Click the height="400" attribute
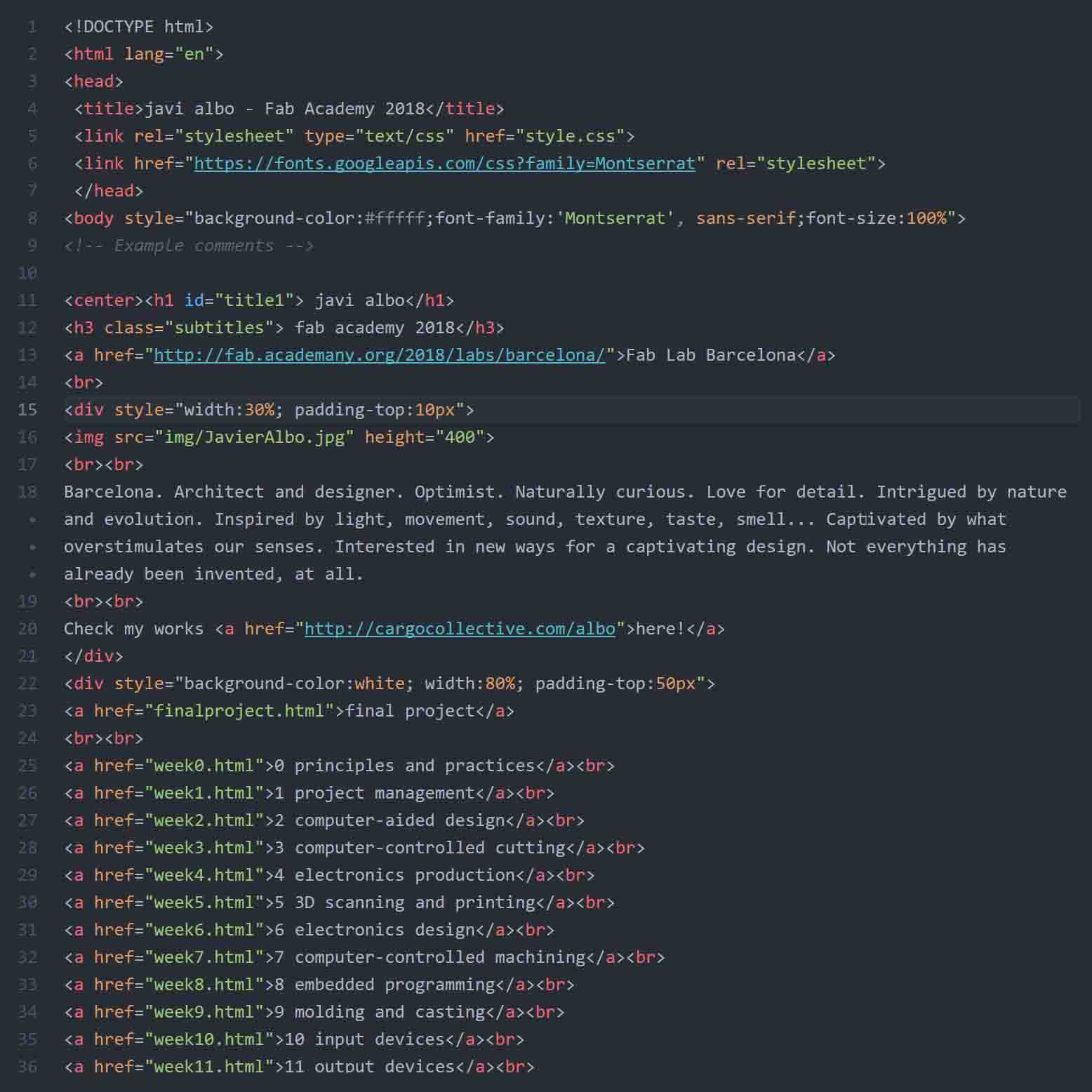The image size is (1092, 1092). click(x=425, y=437)
